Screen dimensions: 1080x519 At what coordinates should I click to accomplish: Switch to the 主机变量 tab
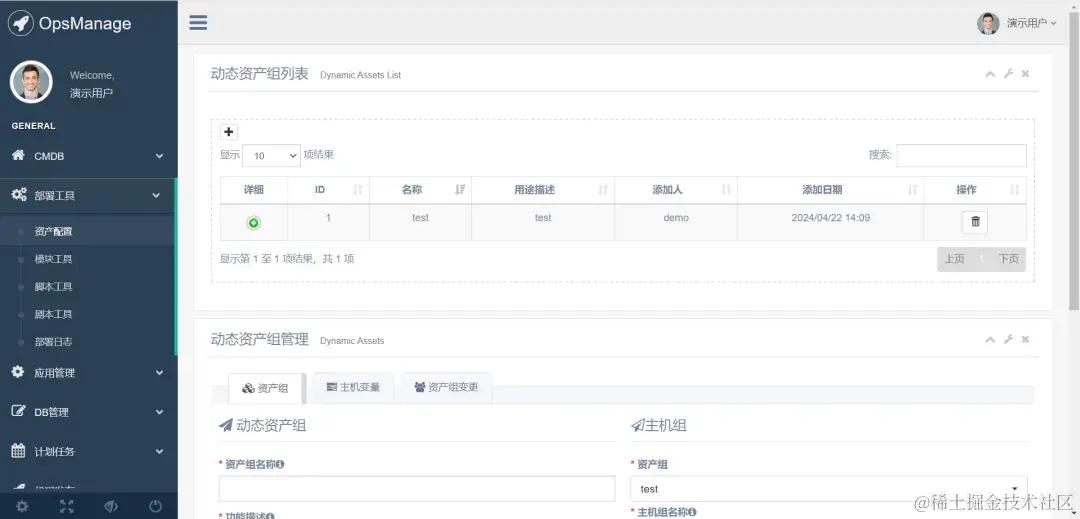(353, 387)
